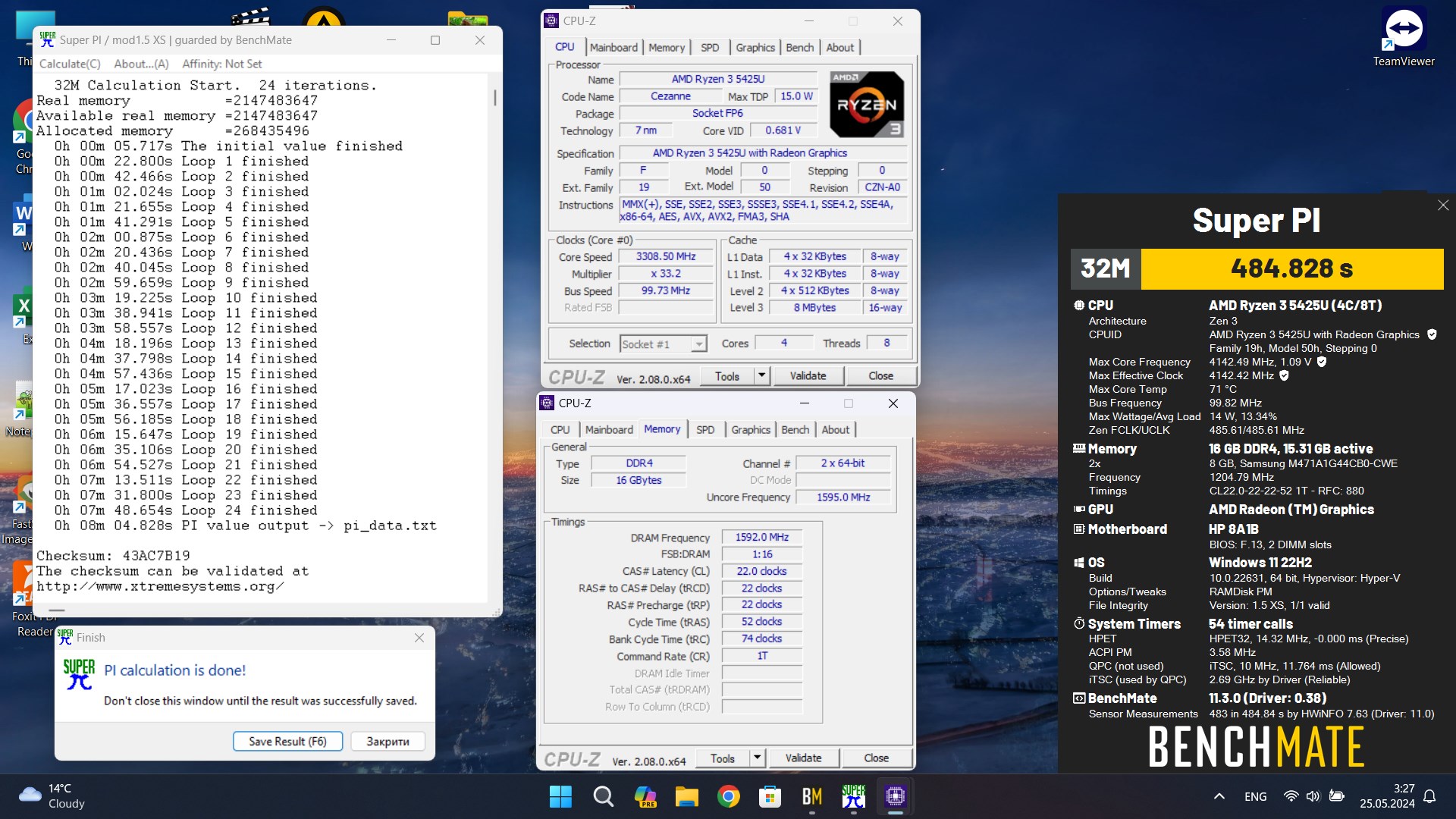Click the Ryzen 3 logo in CPU-Z
Image resolution: width=1456 pixels, height=819 pixels.
coord(866,104)
